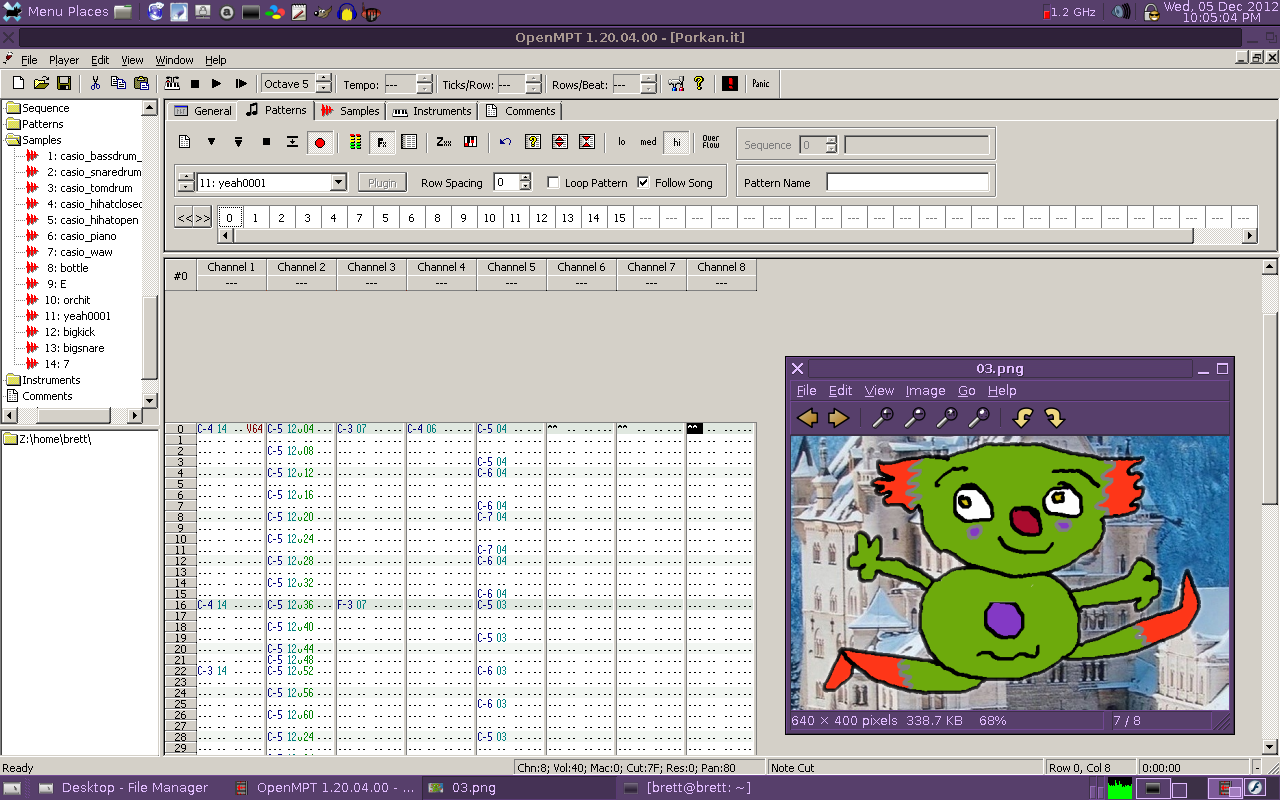Switch to the General tab
The width and height of the screenshot is (1280, 800).
click(x=203, y=111)
